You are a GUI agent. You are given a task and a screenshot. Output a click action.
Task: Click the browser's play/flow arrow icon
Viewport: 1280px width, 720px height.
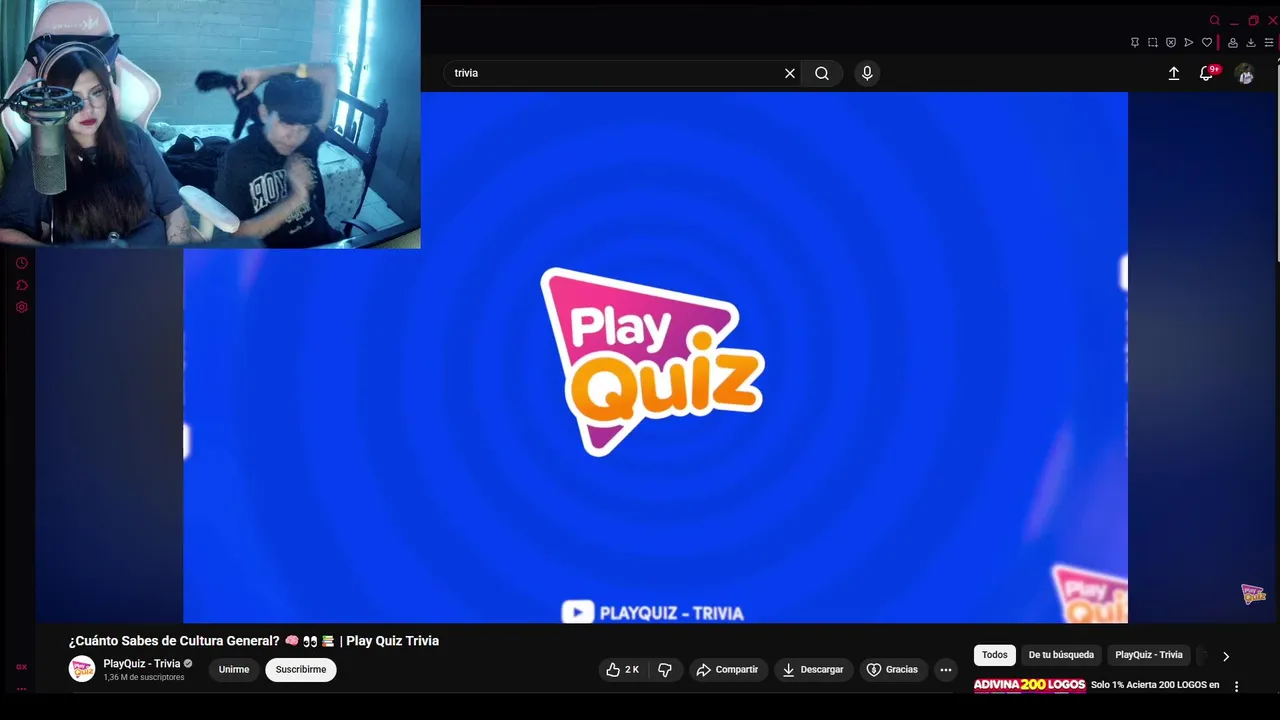[1189, 43]
